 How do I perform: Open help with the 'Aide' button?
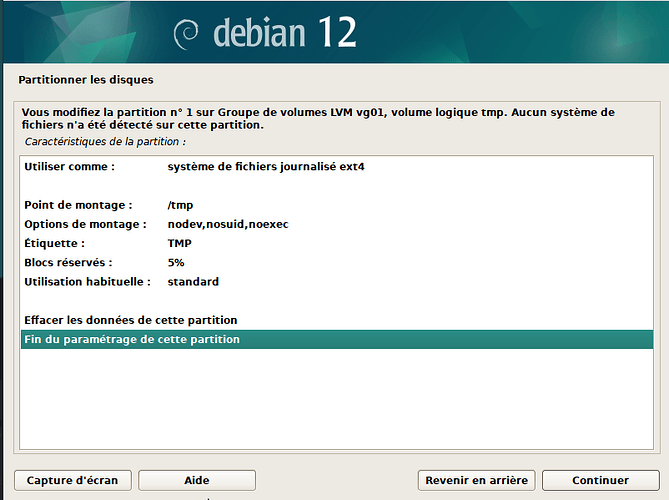pos(197,480)
